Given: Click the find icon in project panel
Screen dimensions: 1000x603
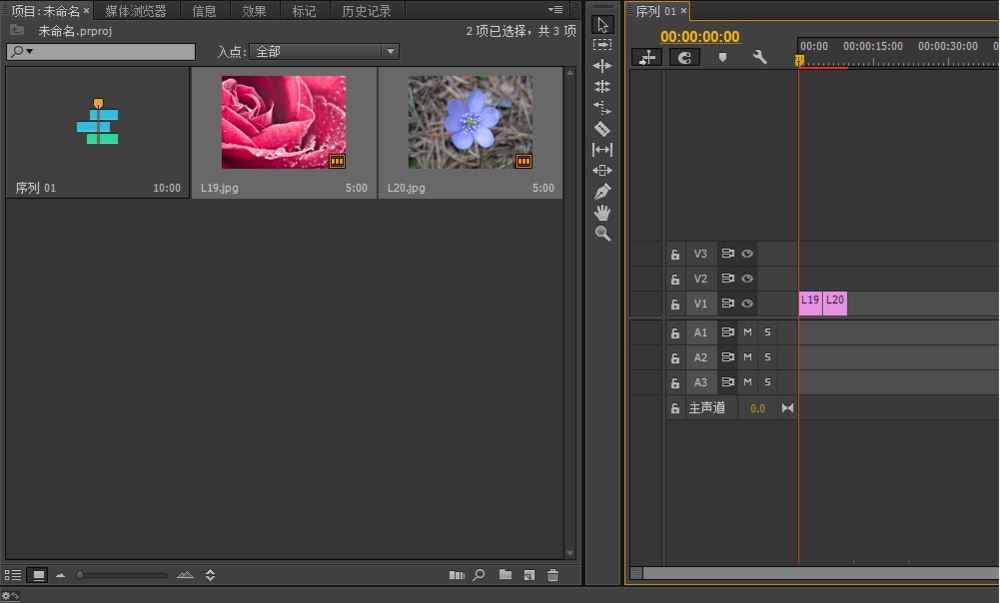Looking at the screenshot, I should 479,575.
